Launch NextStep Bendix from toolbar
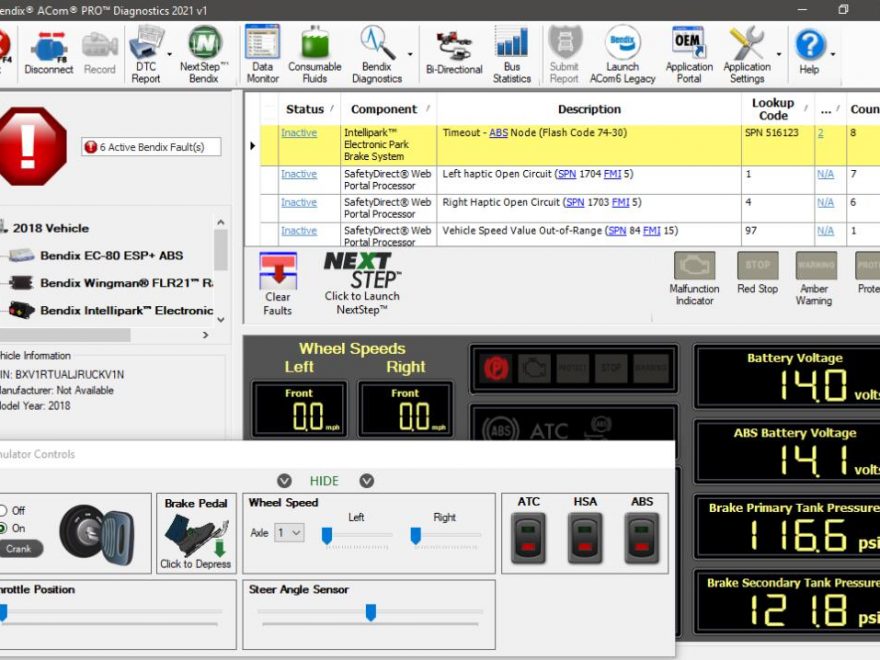880x660 pixels. pyautogui.click(x=204, y=56)
